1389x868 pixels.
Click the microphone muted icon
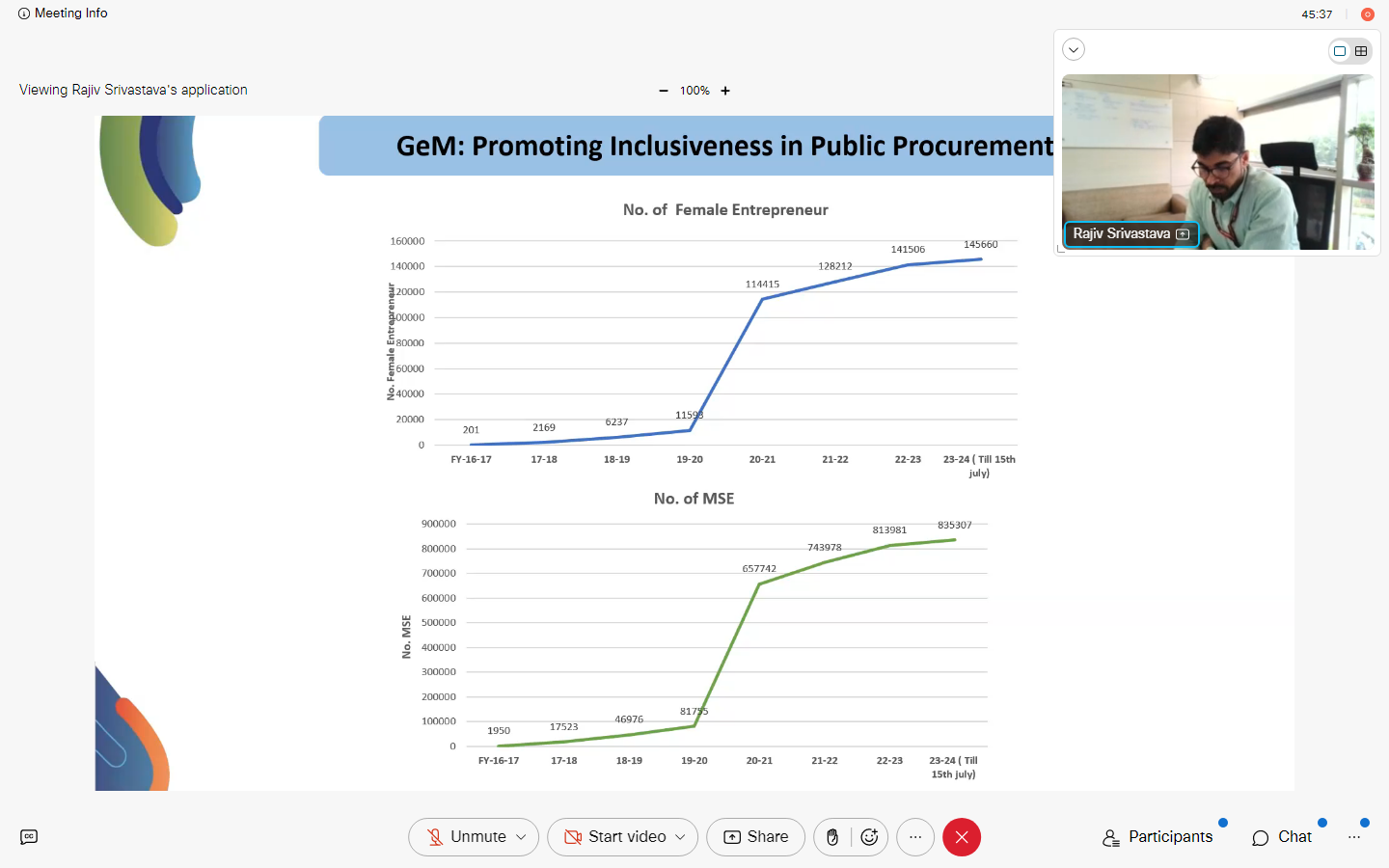coord(435,837)
